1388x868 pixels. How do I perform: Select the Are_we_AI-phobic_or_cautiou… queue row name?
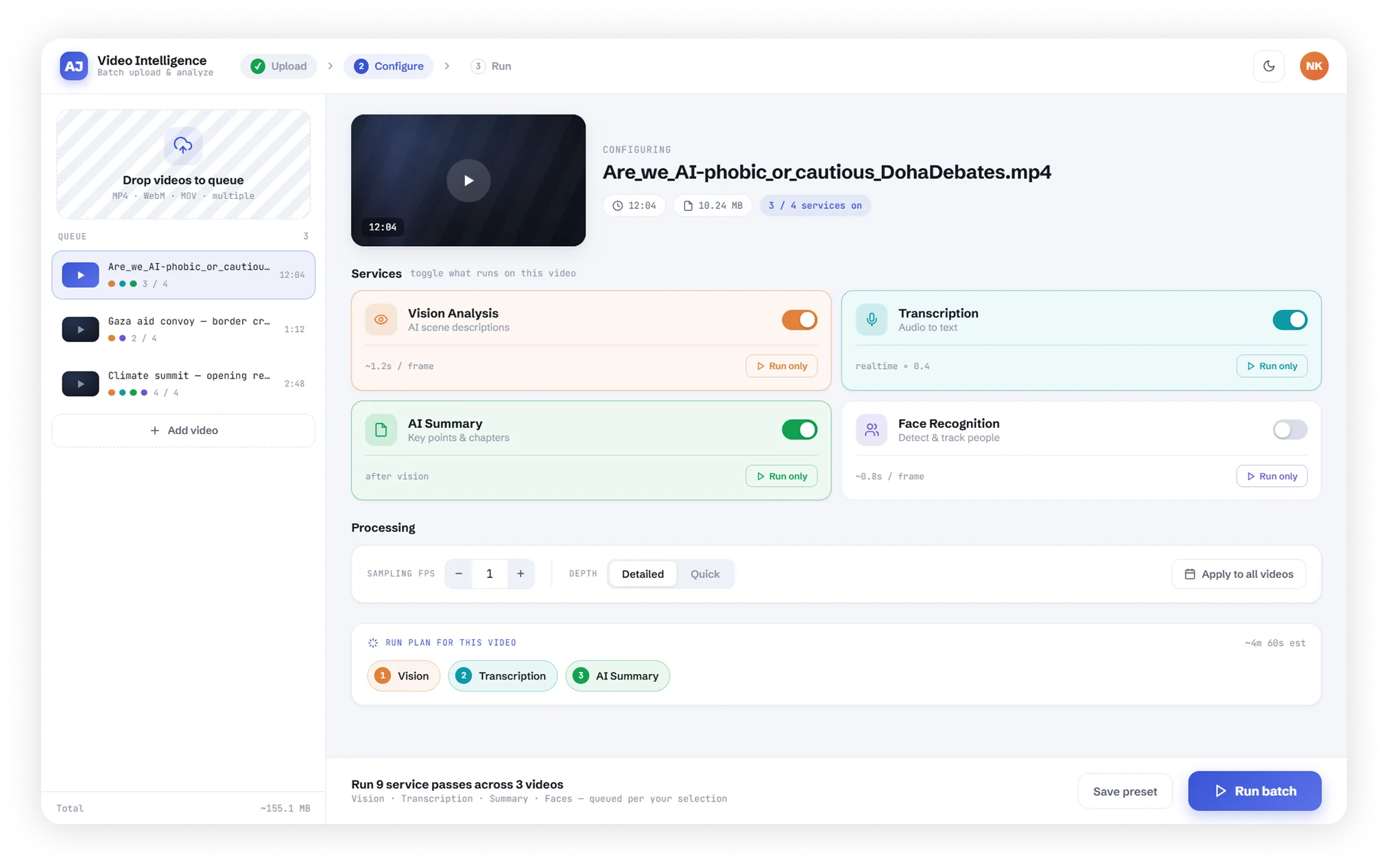click(189, 267)
